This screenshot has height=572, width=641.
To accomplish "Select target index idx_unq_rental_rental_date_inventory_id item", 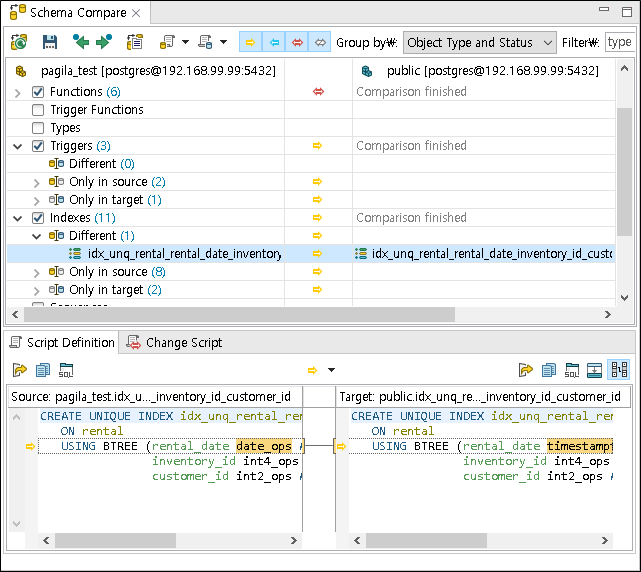I will click(x=484, y=254).
